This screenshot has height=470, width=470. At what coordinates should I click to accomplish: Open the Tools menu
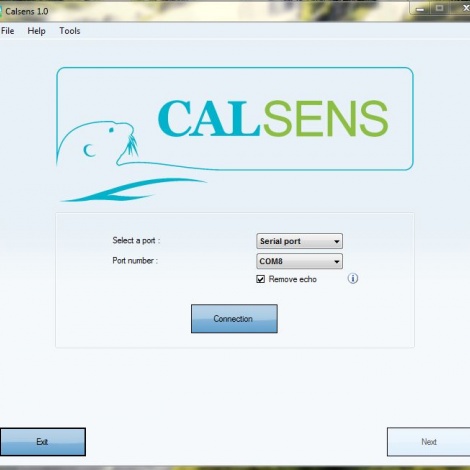(70, 31)
